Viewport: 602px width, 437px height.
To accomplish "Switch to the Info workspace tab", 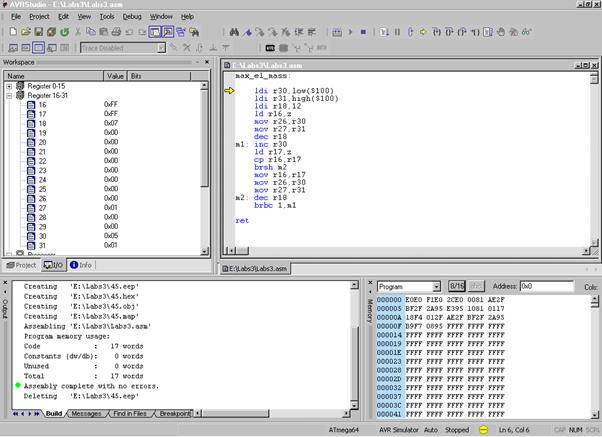I will 80,265.
